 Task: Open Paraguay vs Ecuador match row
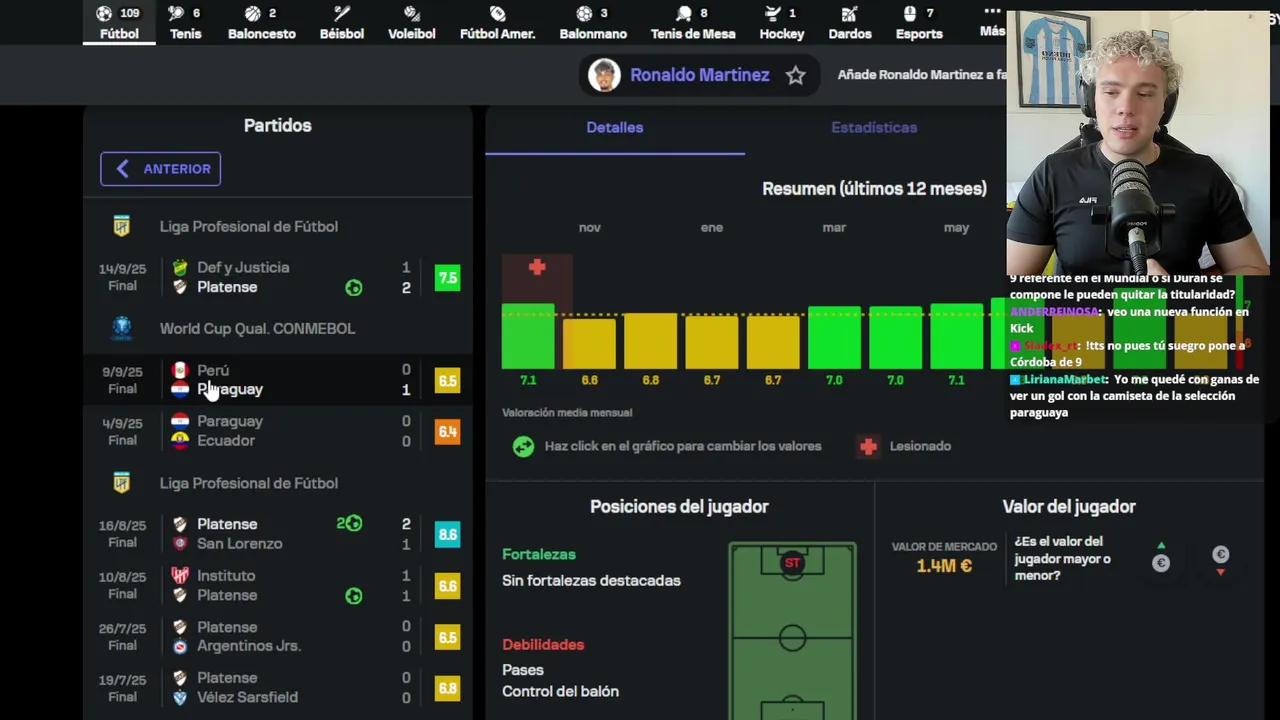pos(277,431)
